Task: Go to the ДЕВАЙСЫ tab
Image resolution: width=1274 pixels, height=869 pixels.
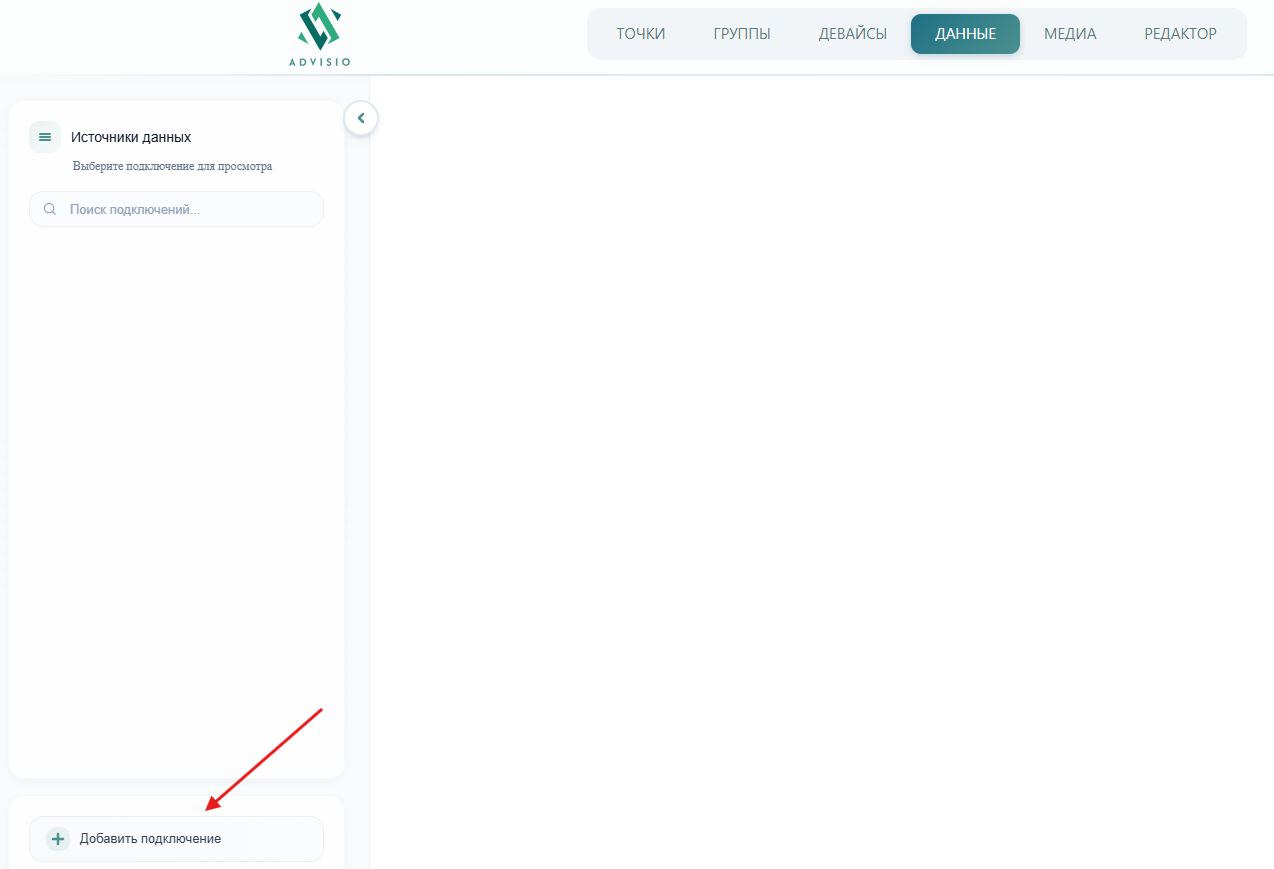Action: [x=852, y=34]
